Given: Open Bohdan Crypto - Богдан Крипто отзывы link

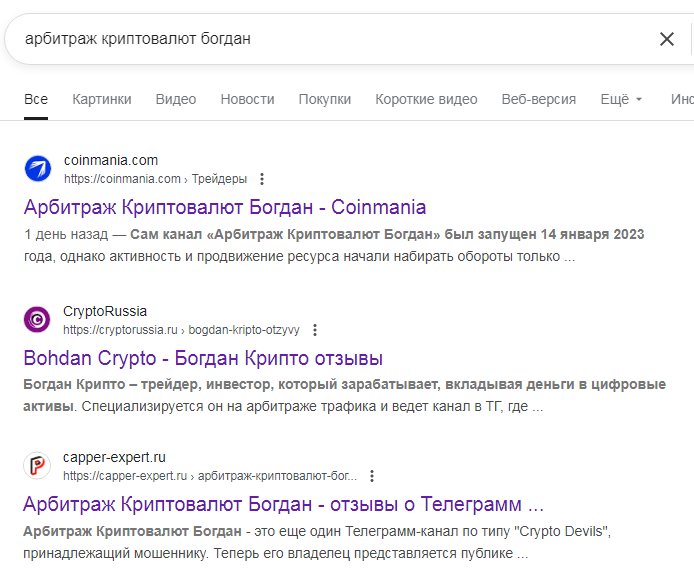Looking at the screenshot, I should click(203, 357).
